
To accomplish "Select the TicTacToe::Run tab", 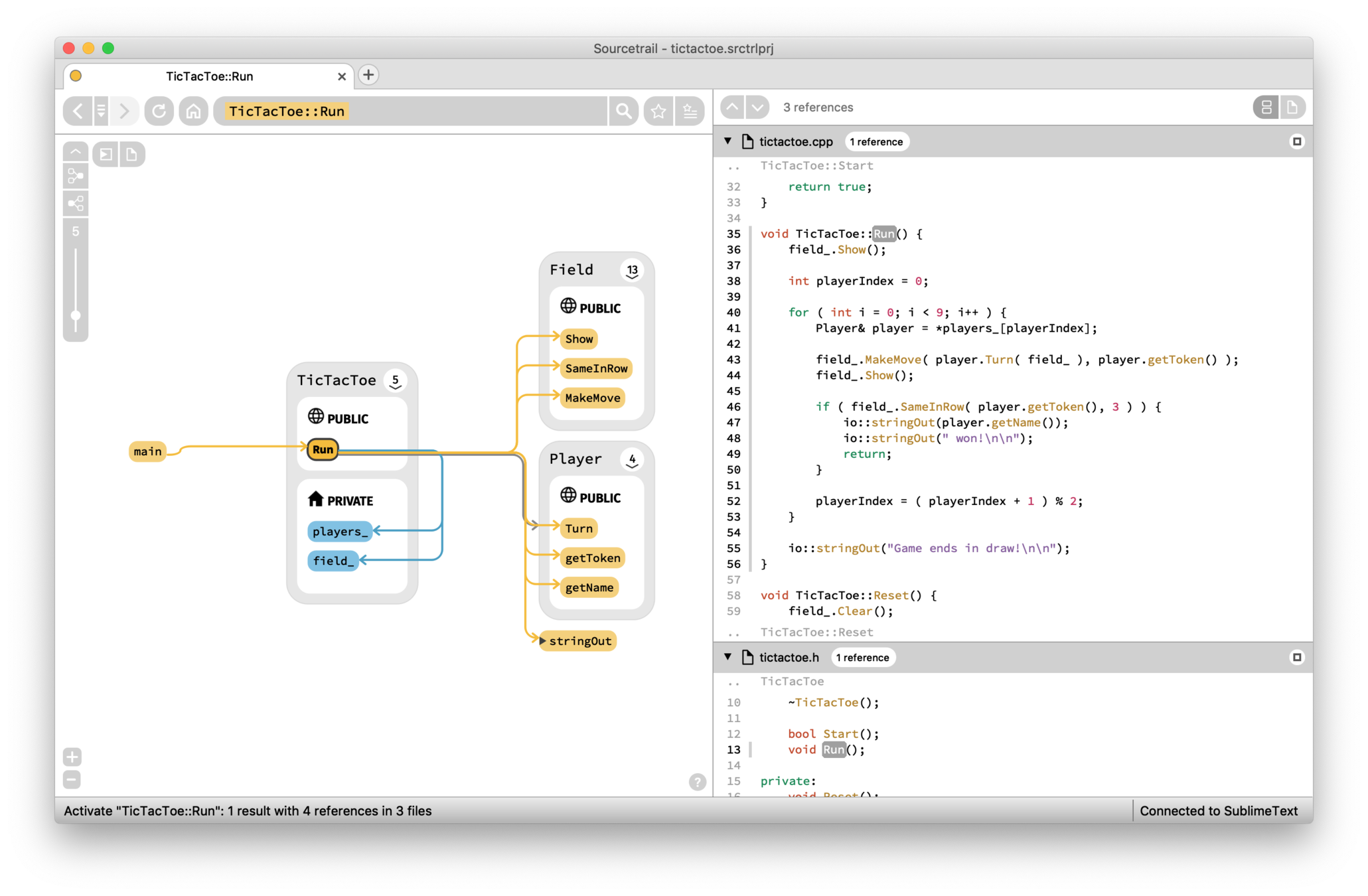I will 209,76.
